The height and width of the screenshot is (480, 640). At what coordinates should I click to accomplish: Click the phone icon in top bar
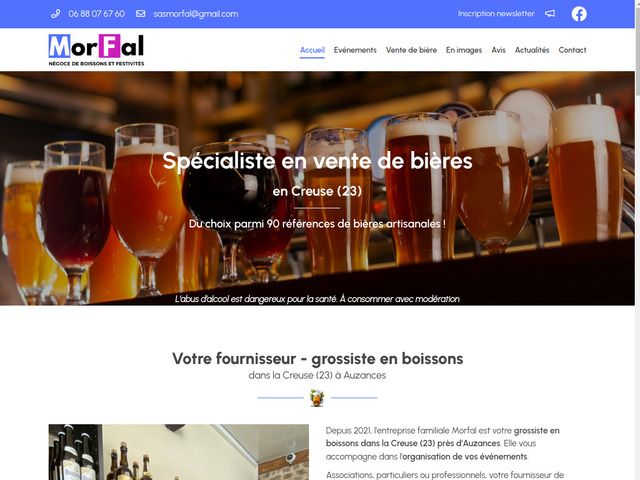(56, 14)
